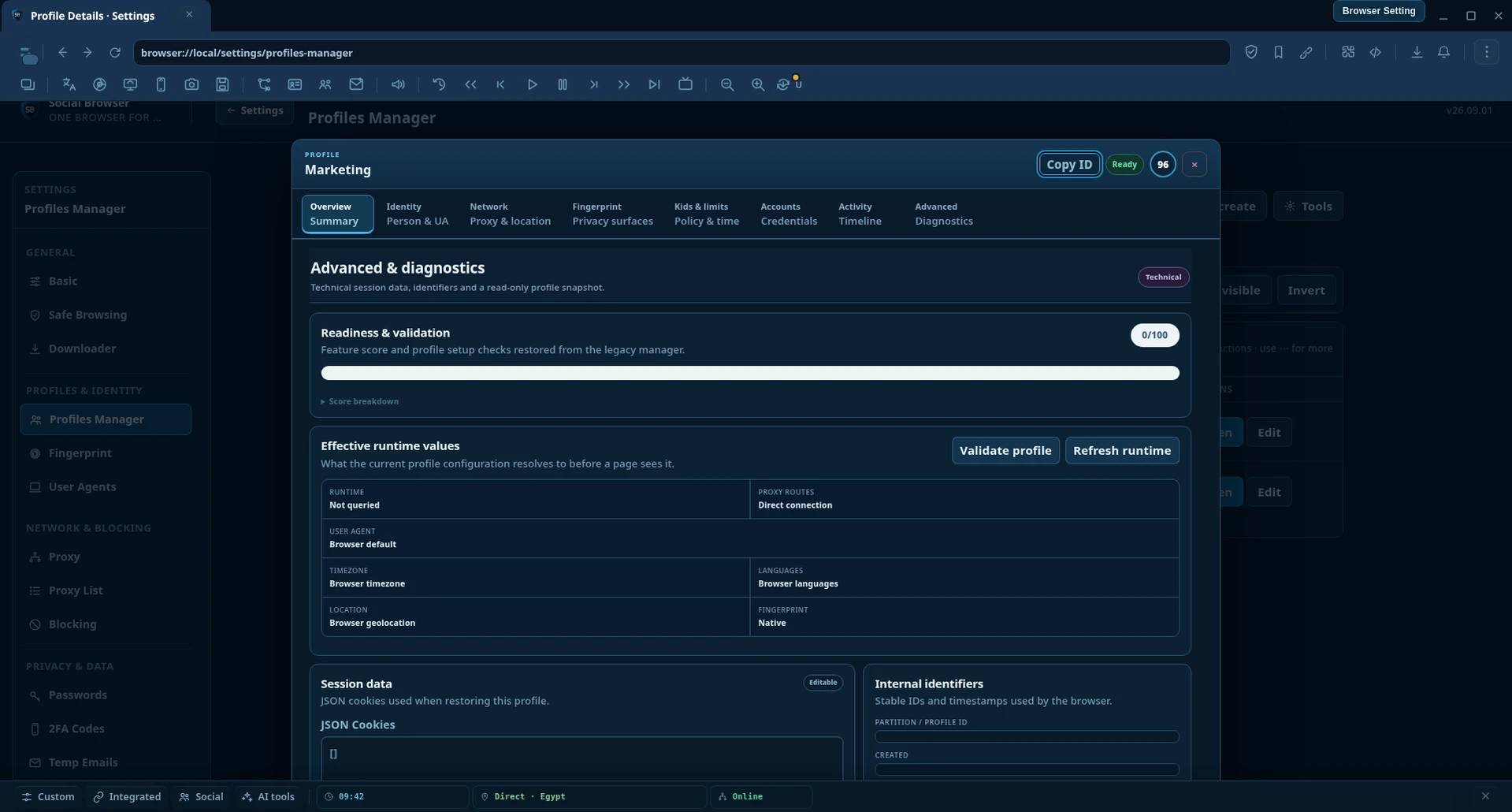Open Fingerprint in settings sidebar
Screen dimensions: 1512x812
(106, 453)
